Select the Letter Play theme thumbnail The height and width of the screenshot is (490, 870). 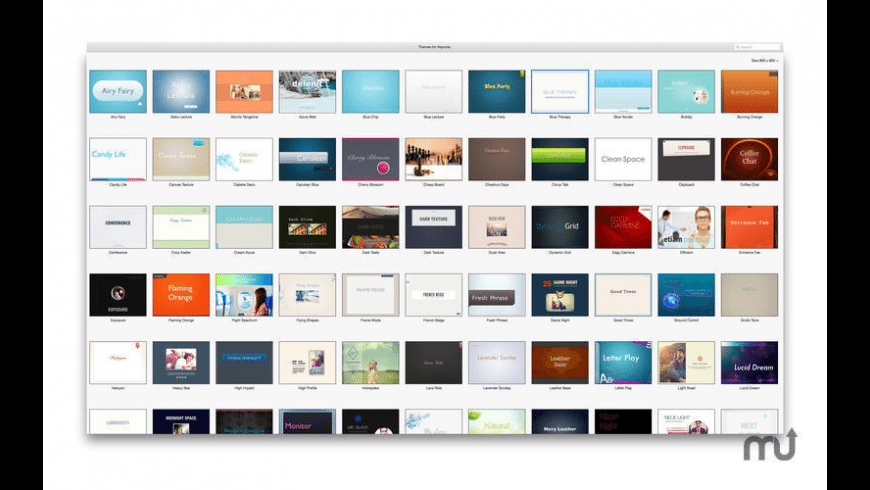click(623, 362)
